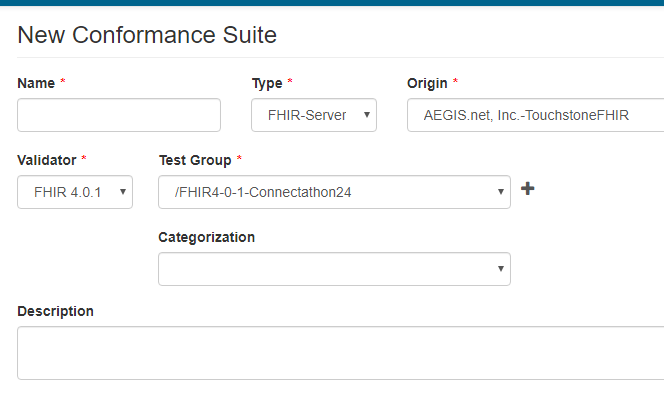Click the Validator field label
This screenshot has width=664, height=396.
(x=47, y=160)
